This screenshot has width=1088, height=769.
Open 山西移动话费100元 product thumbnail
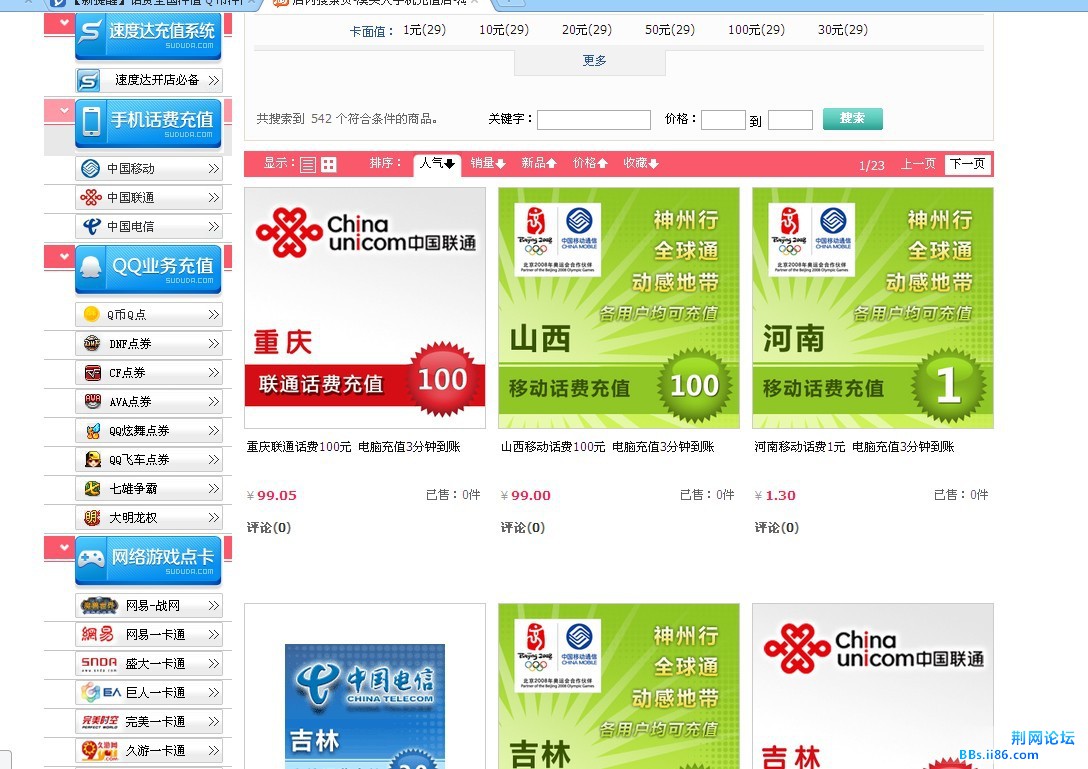coord(619,308)
